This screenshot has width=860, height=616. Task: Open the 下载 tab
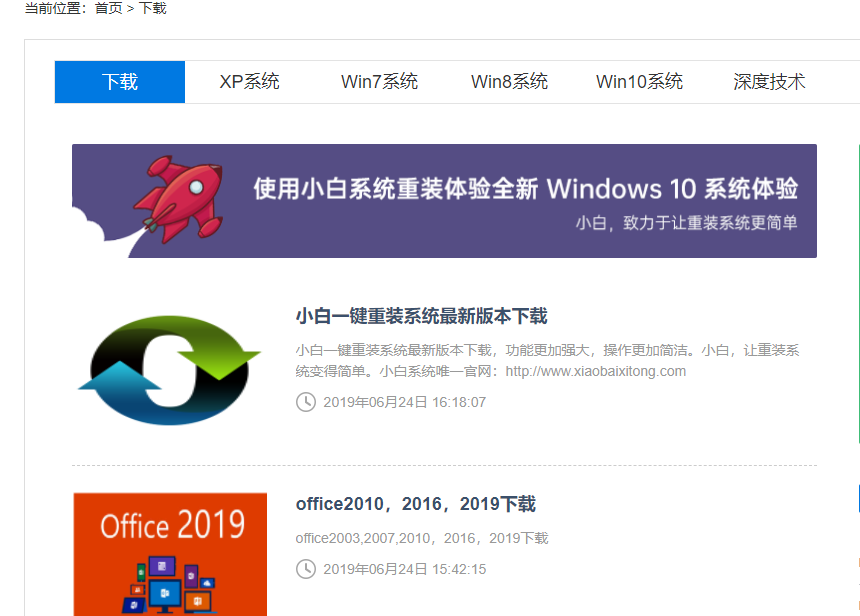[120, 82]
